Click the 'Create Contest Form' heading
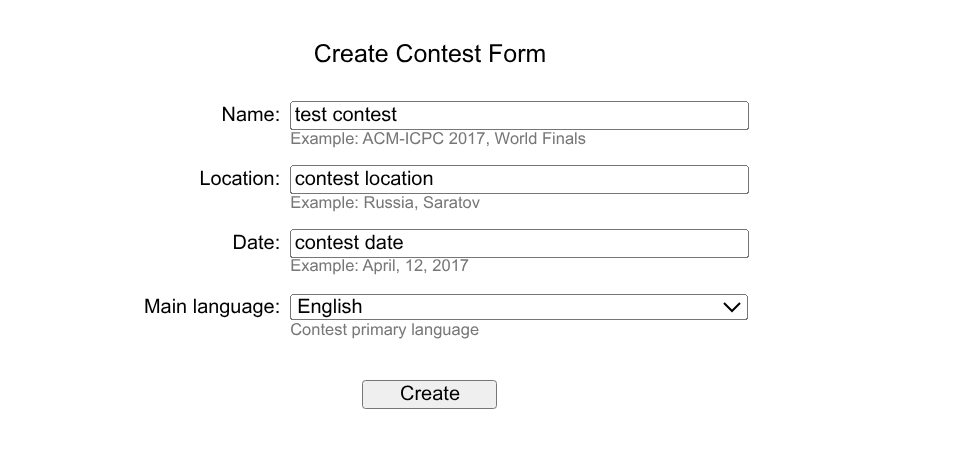Screen dimensions: 953x450 click(430, 54)
